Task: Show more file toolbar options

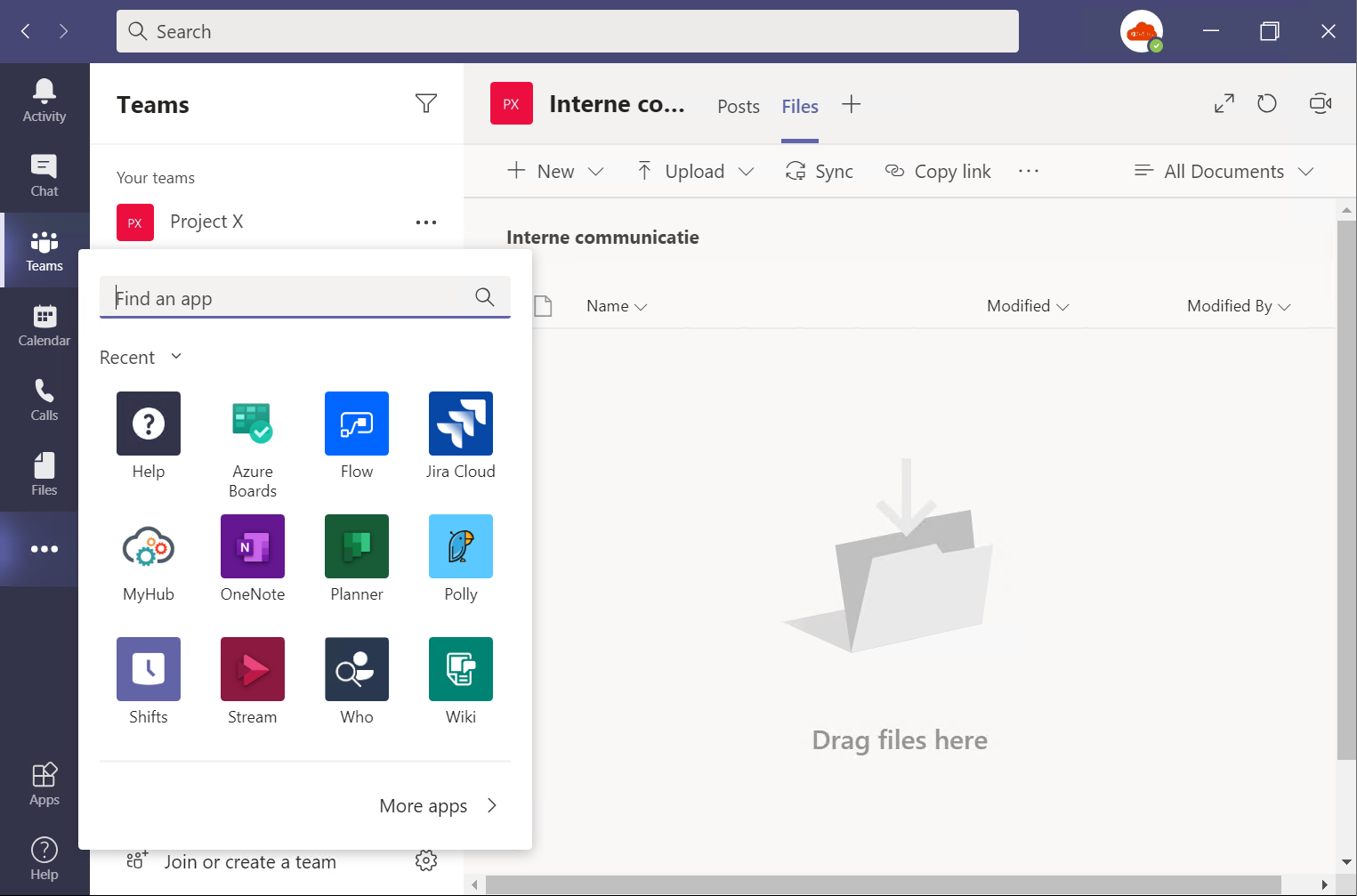Action: (1029, 171)
